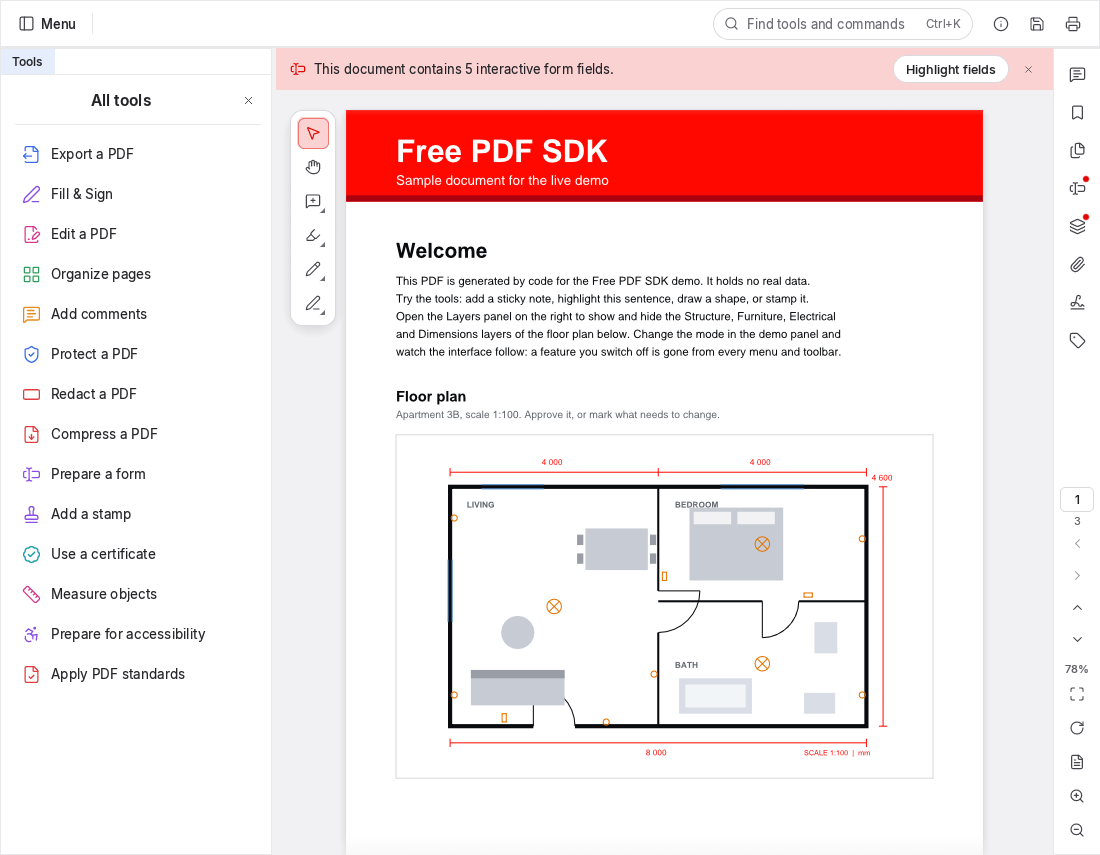Jump up using the up chevron
This screenshot has height=855, width=1100.
tap(1077, 607)
